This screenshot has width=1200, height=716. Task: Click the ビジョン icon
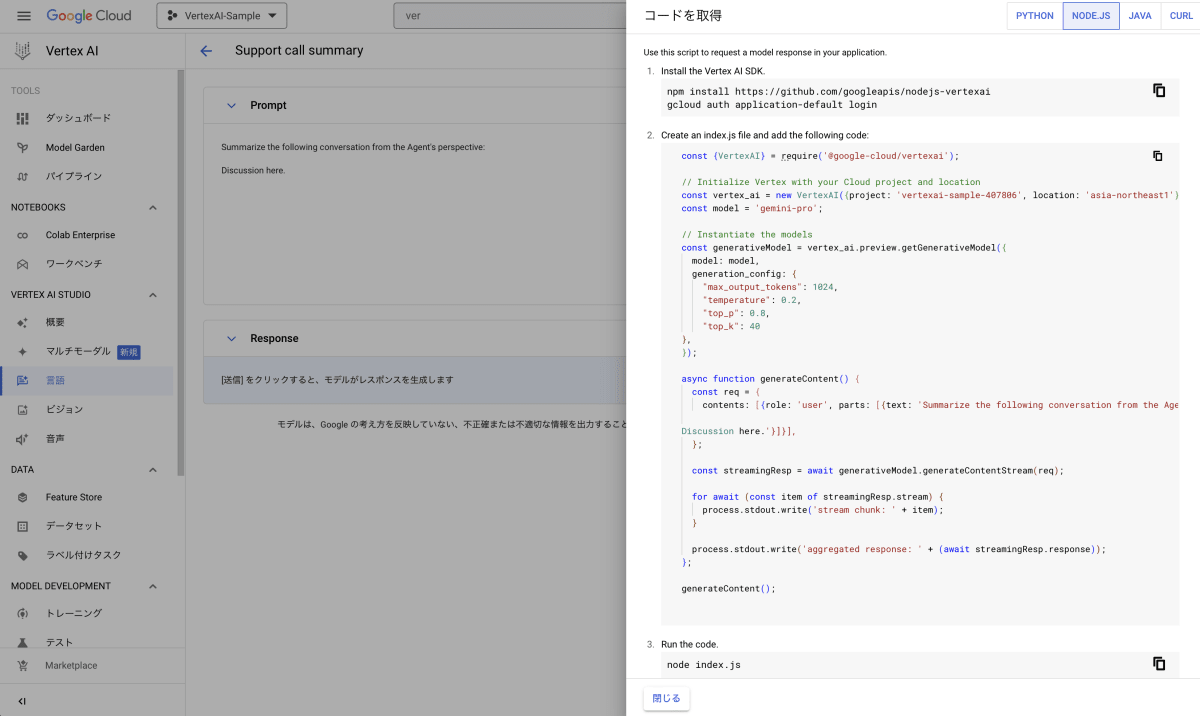click(23, 409)
